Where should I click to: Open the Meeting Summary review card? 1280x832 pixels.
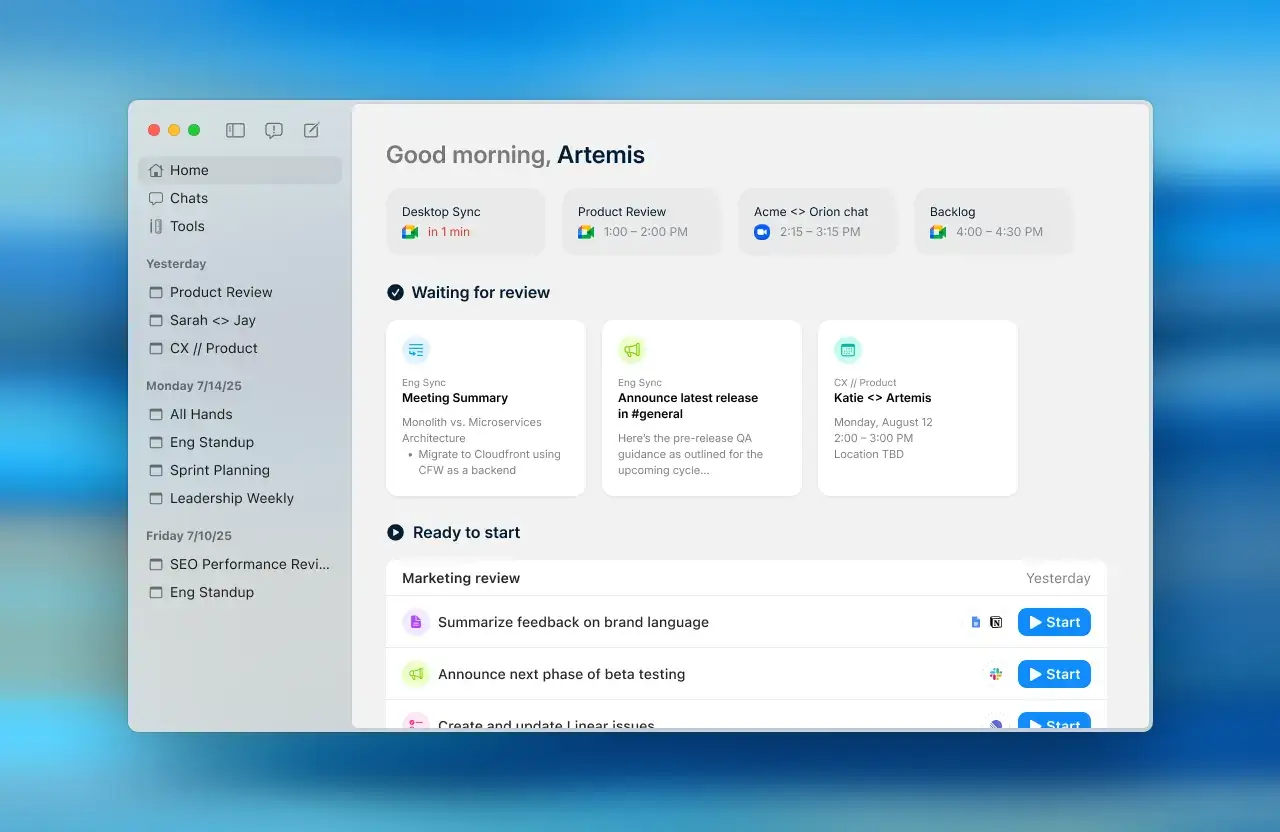coord(486,408)
